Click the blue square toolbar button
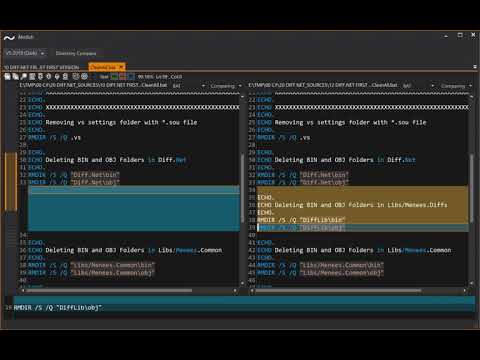This screenshot has width=480, height=360. tap(131, 77)
